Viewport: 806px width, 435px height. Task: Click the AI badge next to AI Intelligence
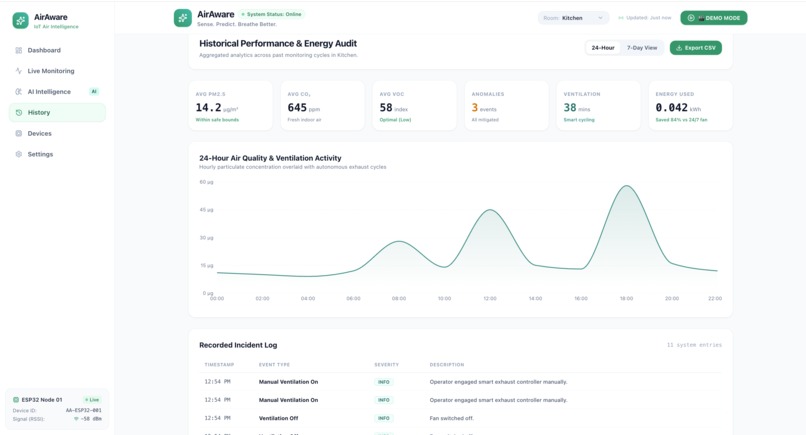(94, 92)
